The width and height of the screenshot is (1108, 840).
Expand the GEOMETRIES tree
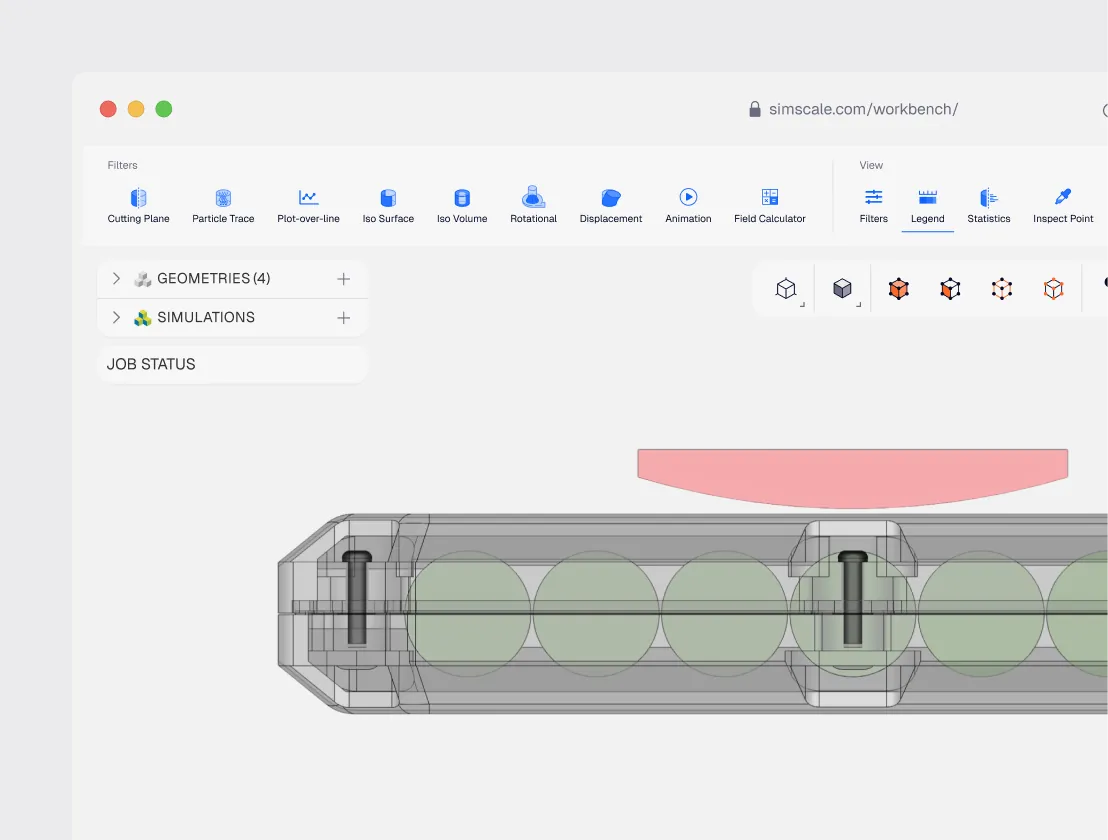click(x=117, y=278)
